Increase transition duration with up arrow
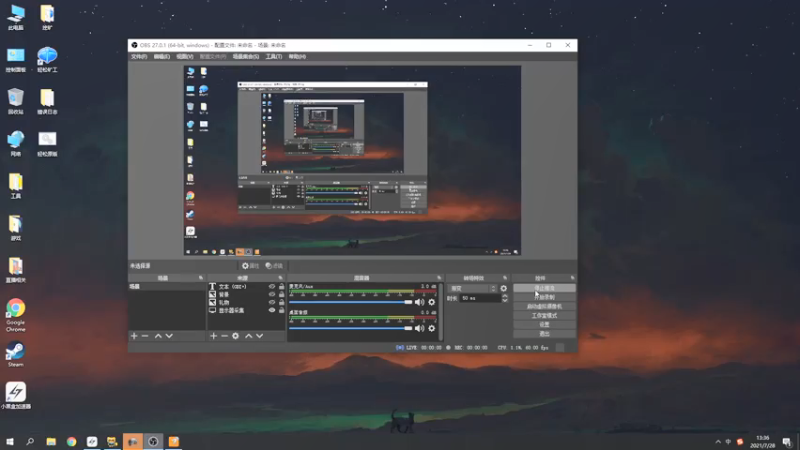Image resolution: width=800 pixels, height=450 pixels. [x=505, y=296]
